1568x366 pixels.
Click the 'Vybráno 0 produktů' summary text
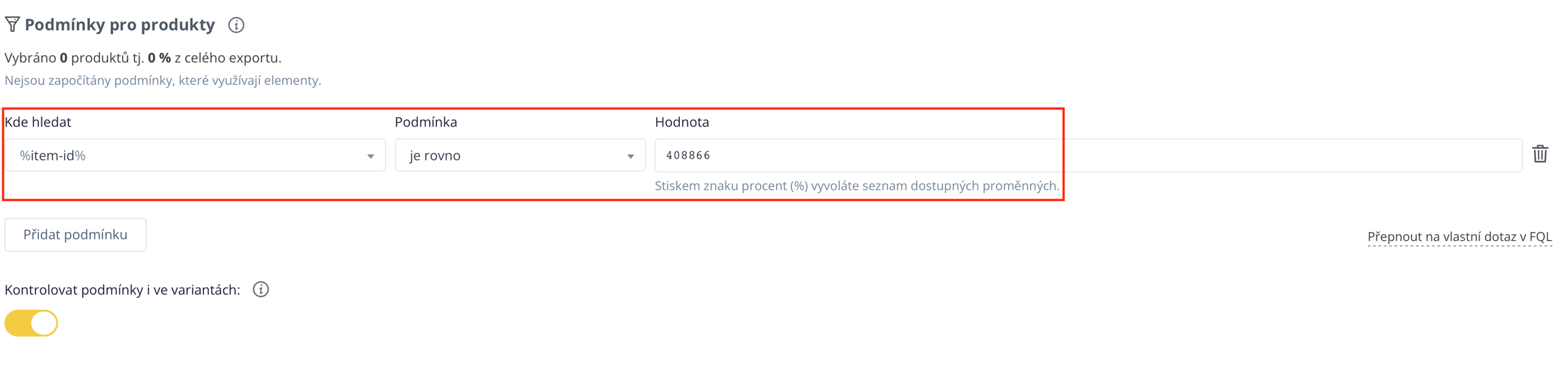143,58
